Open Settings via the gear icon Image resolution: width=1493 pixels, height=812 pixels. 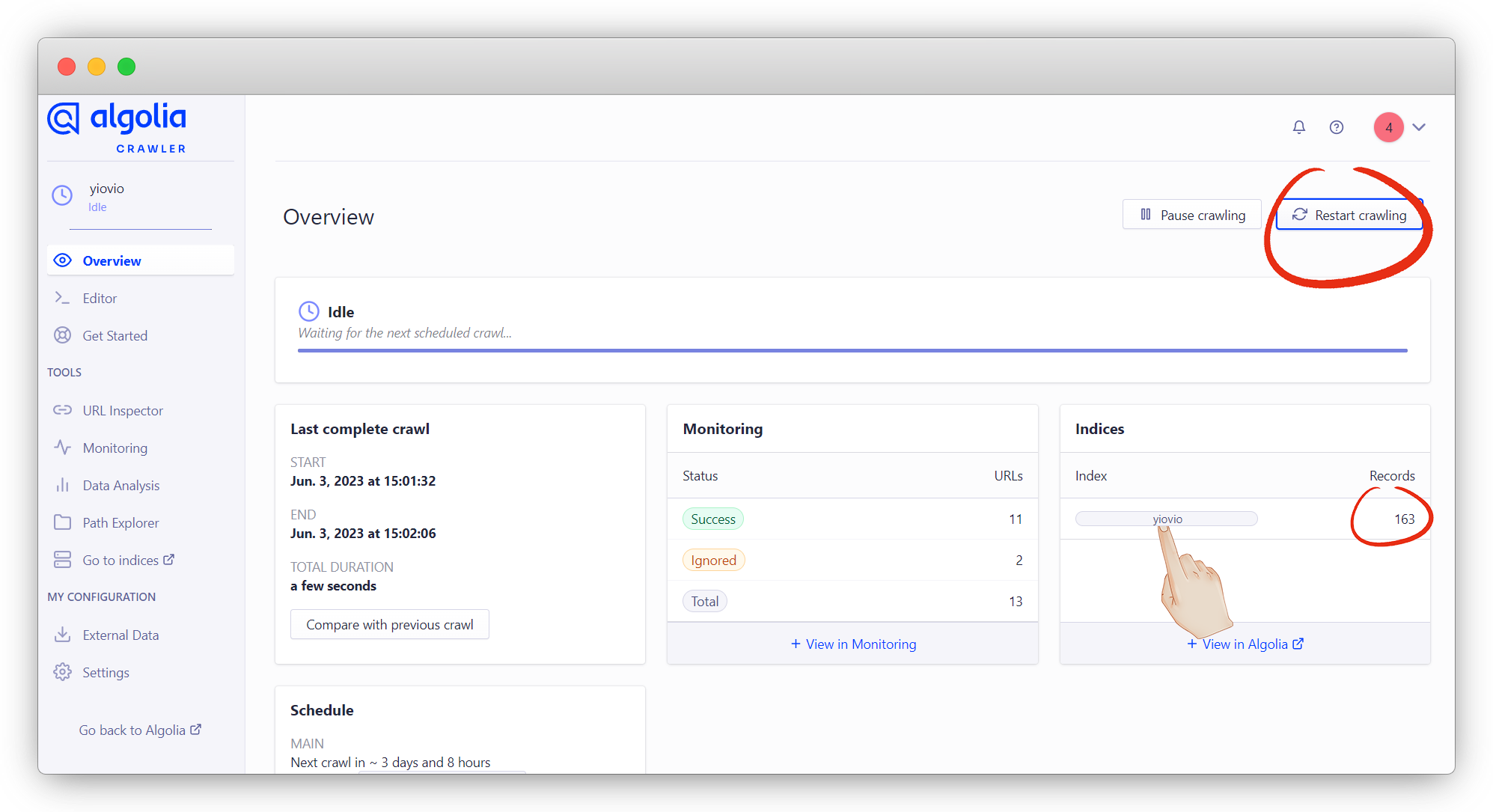coord(63,672)
